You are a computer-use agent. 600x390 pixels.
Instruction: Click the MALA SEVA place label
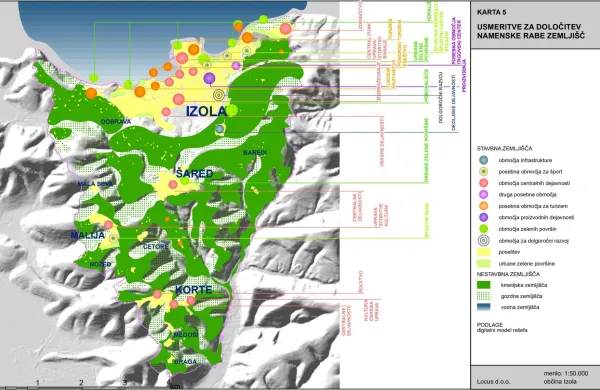pyautogui.click(x=95, y=184)
